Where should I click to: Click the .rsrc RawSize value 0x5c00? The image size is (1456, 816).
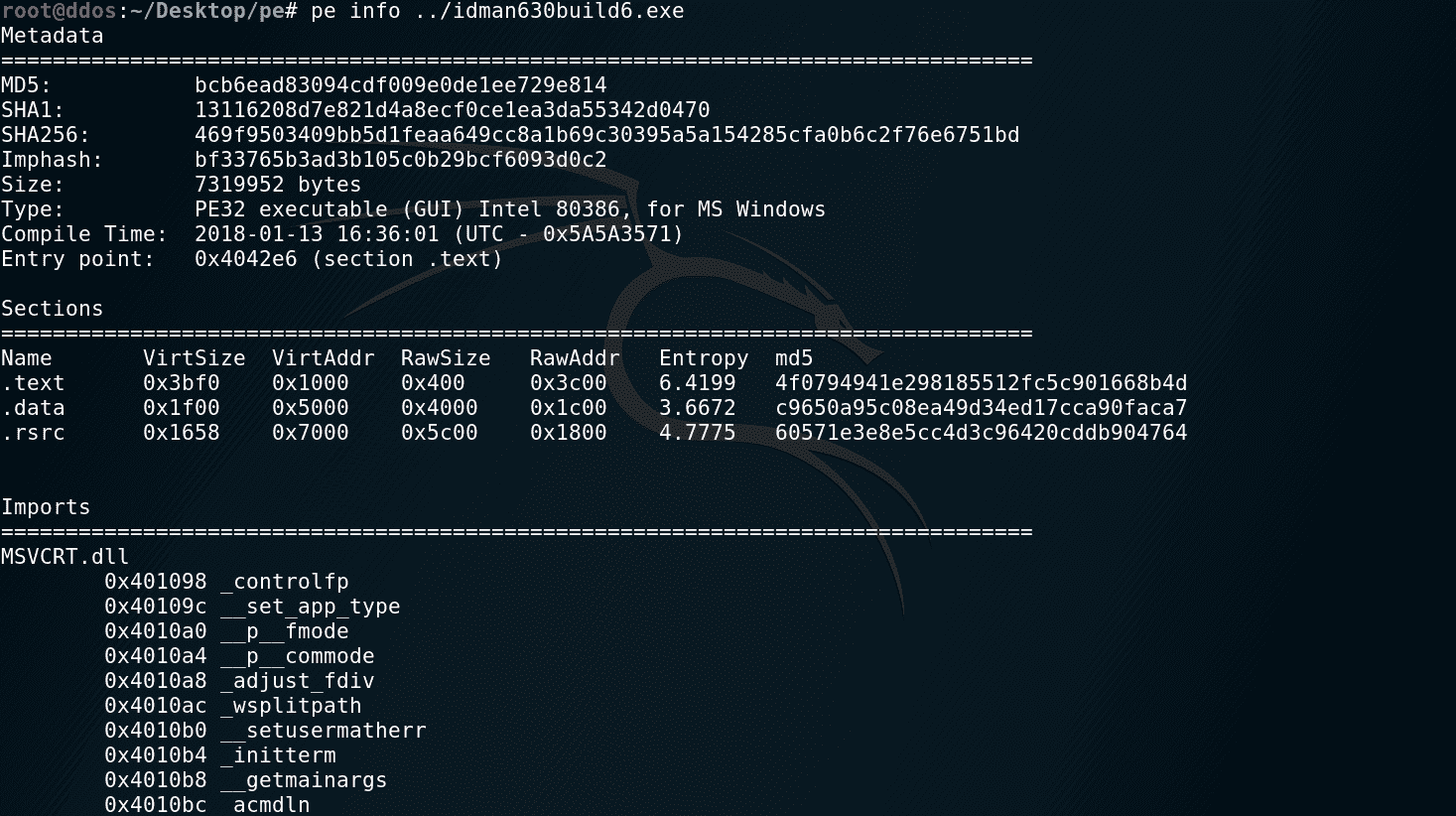coord(440,433)
